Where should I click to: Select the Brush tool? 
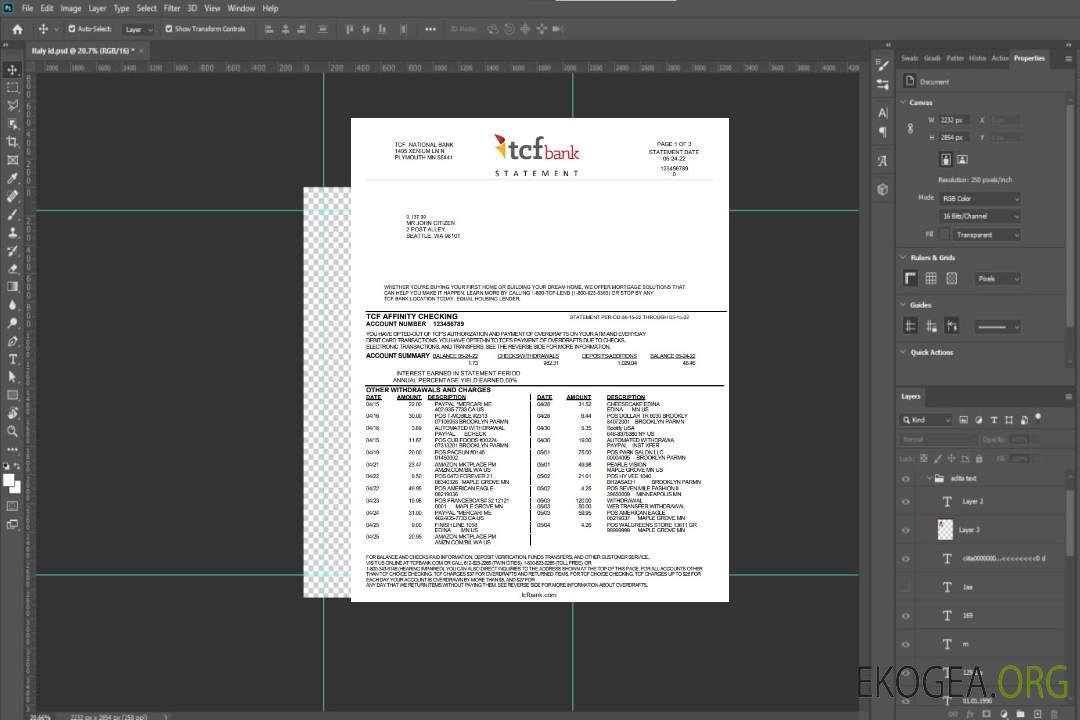12,214
